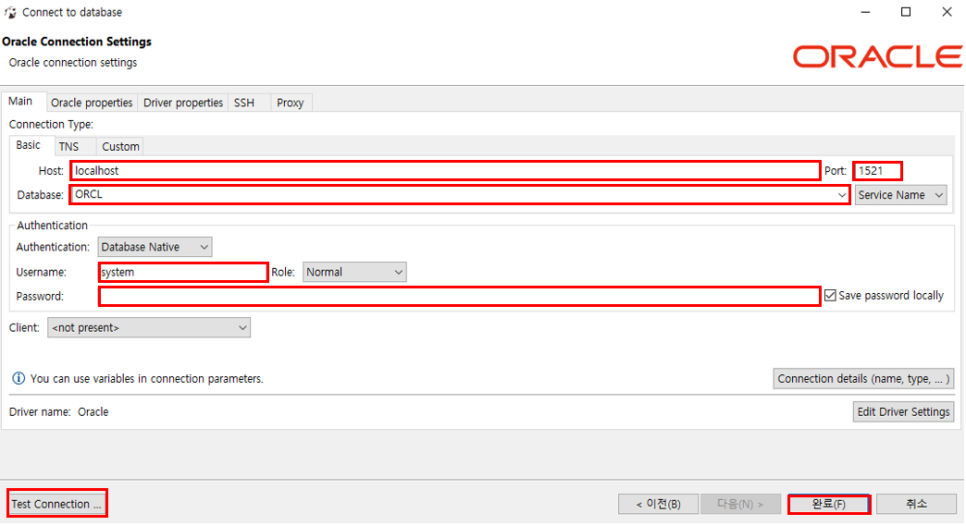Switch to the Oracle properties tab
The width and height of the screenshot is (966, 526).
pyautogui.click(x=92, y=103)
